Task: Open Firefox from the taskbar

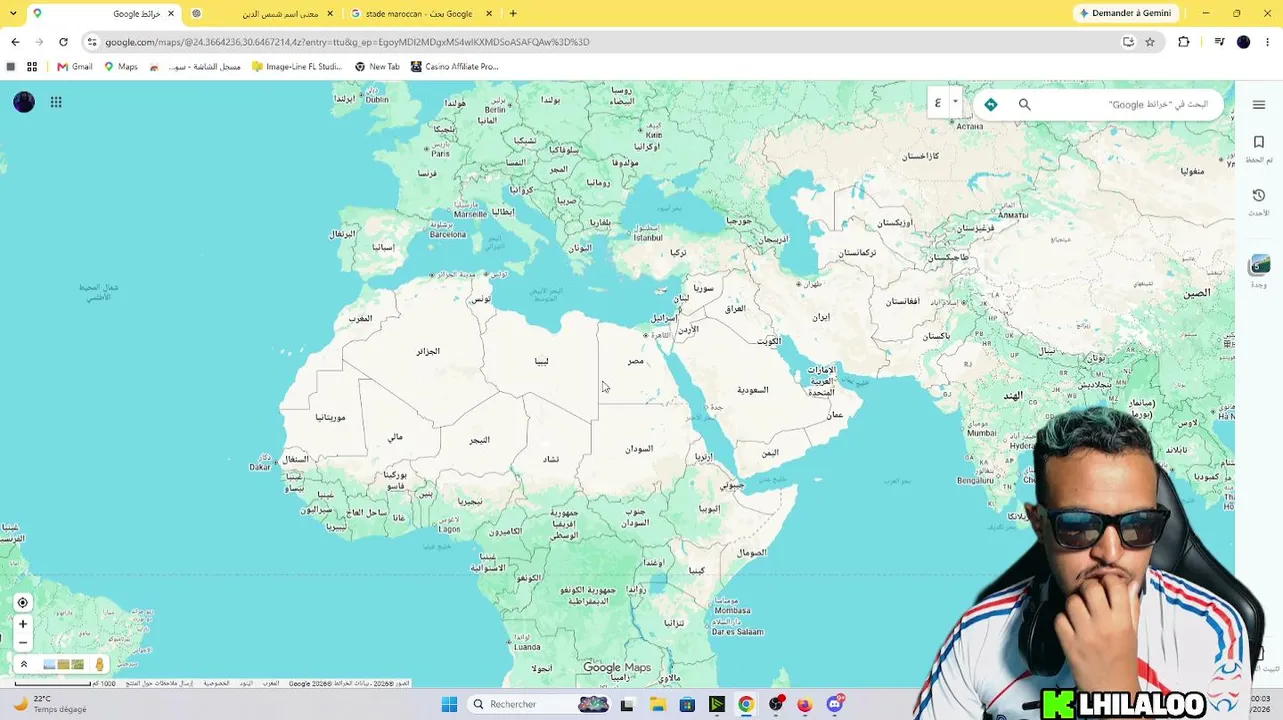Action: [x=805, y=704]
